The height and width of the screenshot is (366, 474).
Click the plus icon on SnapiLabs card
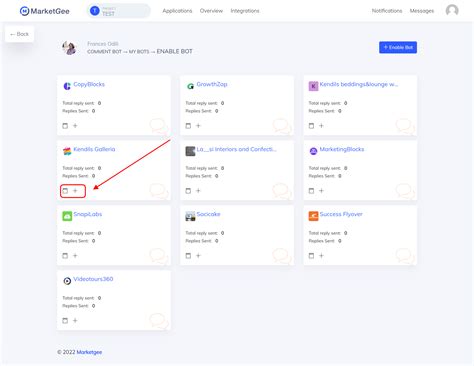75,256
